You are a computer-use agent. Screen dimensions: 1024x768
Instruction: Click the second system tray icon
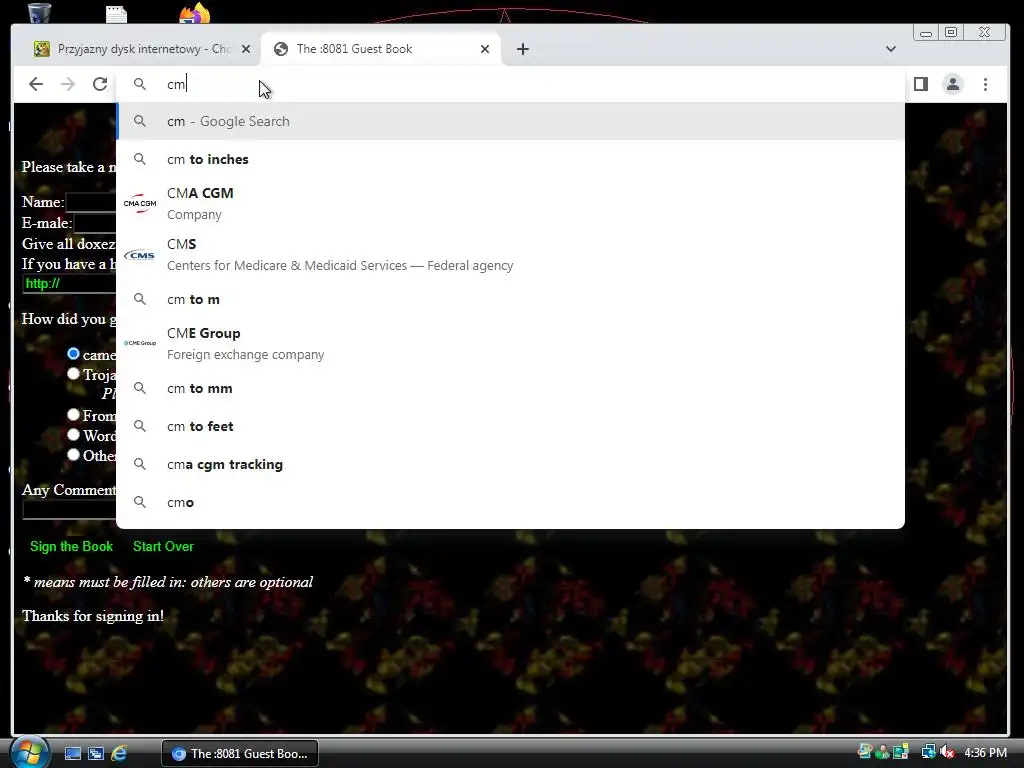pos(883,752)
